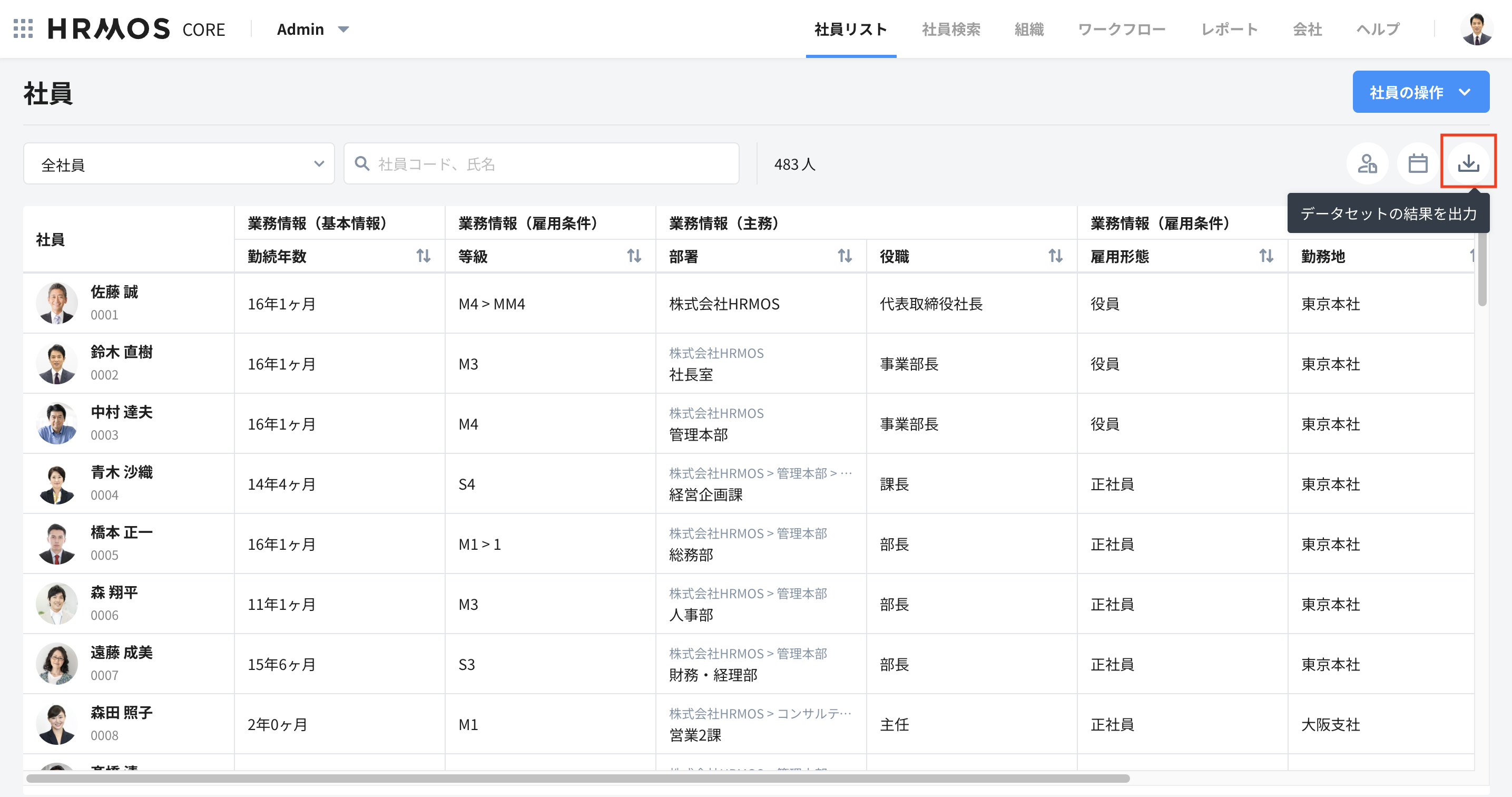
Task: Open the calendar icon near the employee count
Action: (x=1418, y=163)
